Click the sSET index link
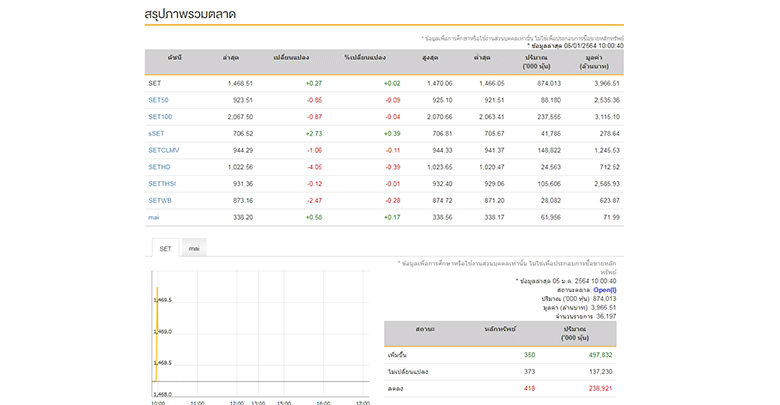This screenshot has height=405, width=780. pyautogui.click(x=156, y=133)
